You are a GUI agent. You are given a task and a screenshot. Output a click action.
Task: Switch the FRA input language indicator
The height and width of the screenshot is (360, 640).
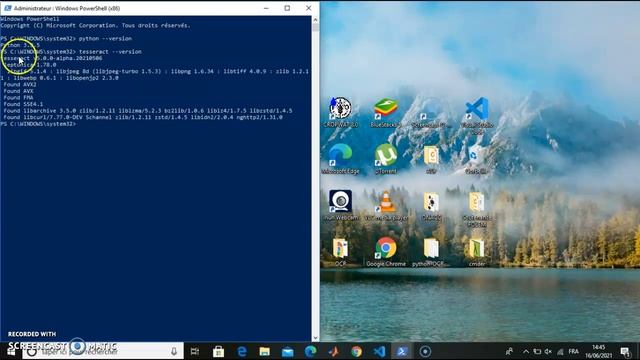pos(573,351)
